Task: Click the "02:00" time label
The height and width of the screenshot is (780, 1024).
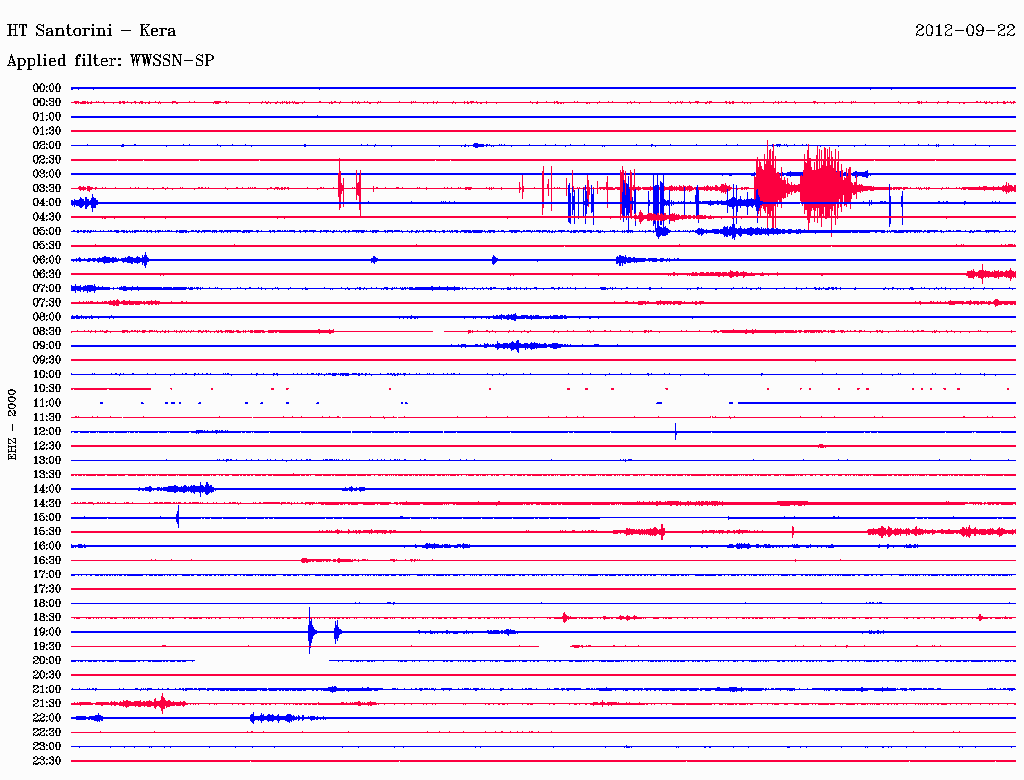Action: [47, 146]
